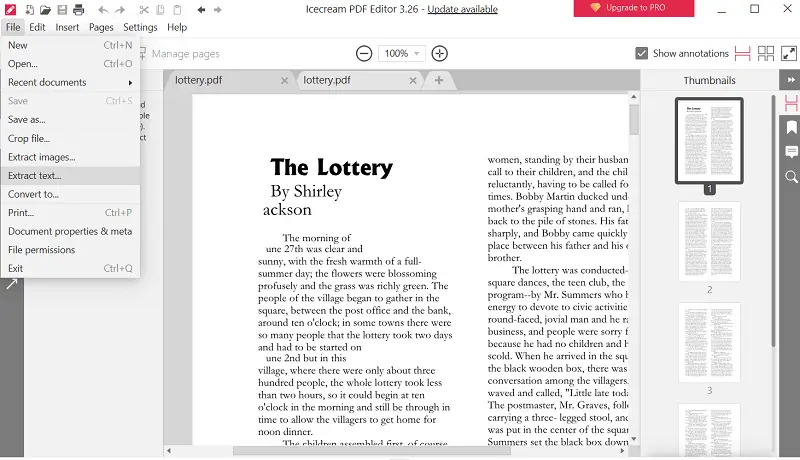Open the Settings menu

[x=140, y=28]
